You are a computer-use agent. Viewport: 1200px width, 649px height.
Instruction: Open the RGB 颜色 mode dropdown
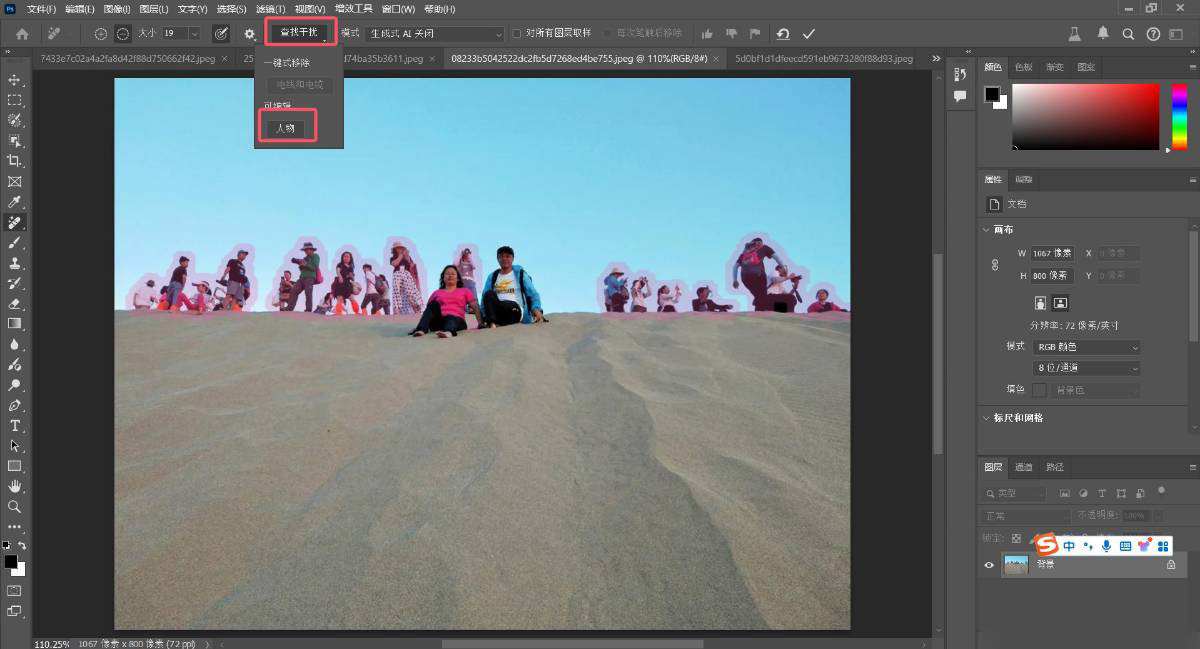[1085, 347]
